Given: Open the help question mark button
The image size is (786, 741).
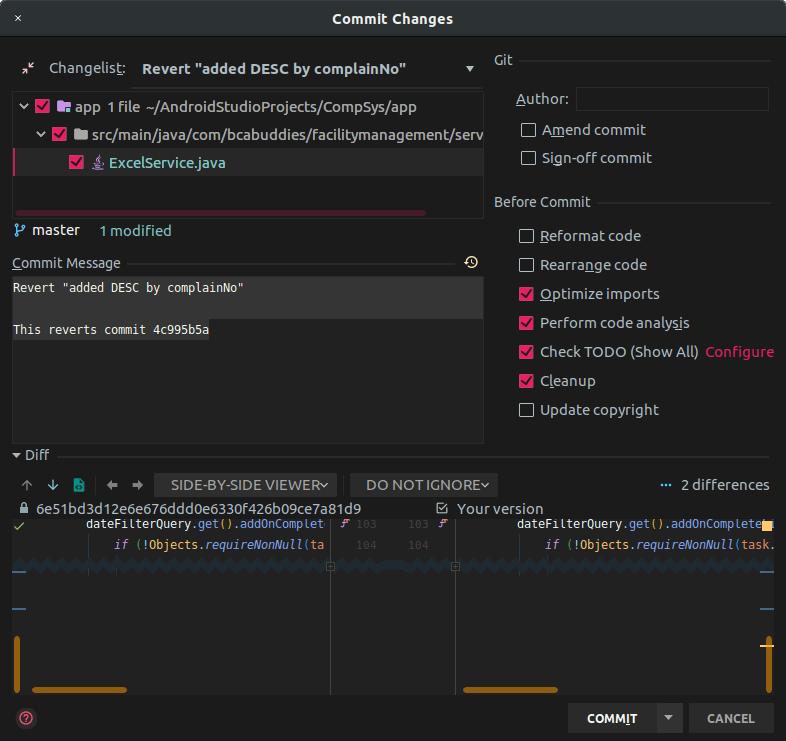Looking at the screenshot, I should (26, 718).
